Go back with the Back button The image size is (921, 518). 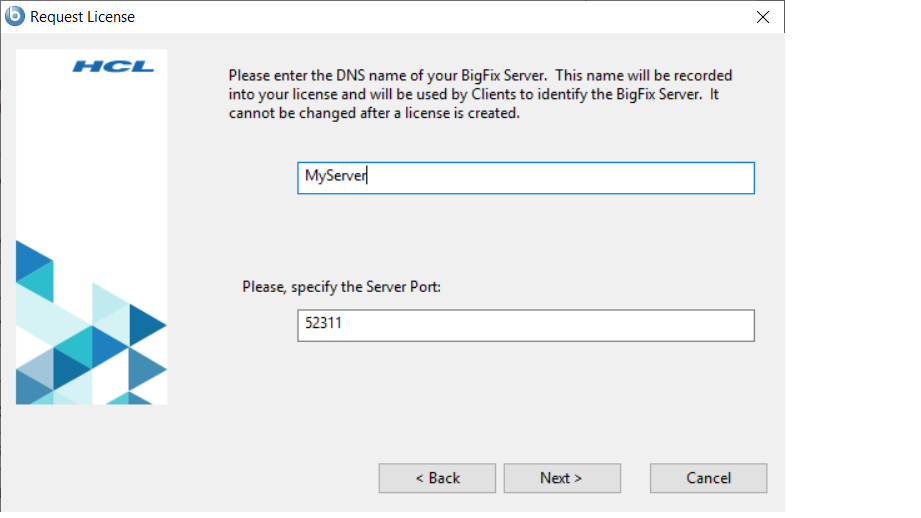[x=437, y=478]
